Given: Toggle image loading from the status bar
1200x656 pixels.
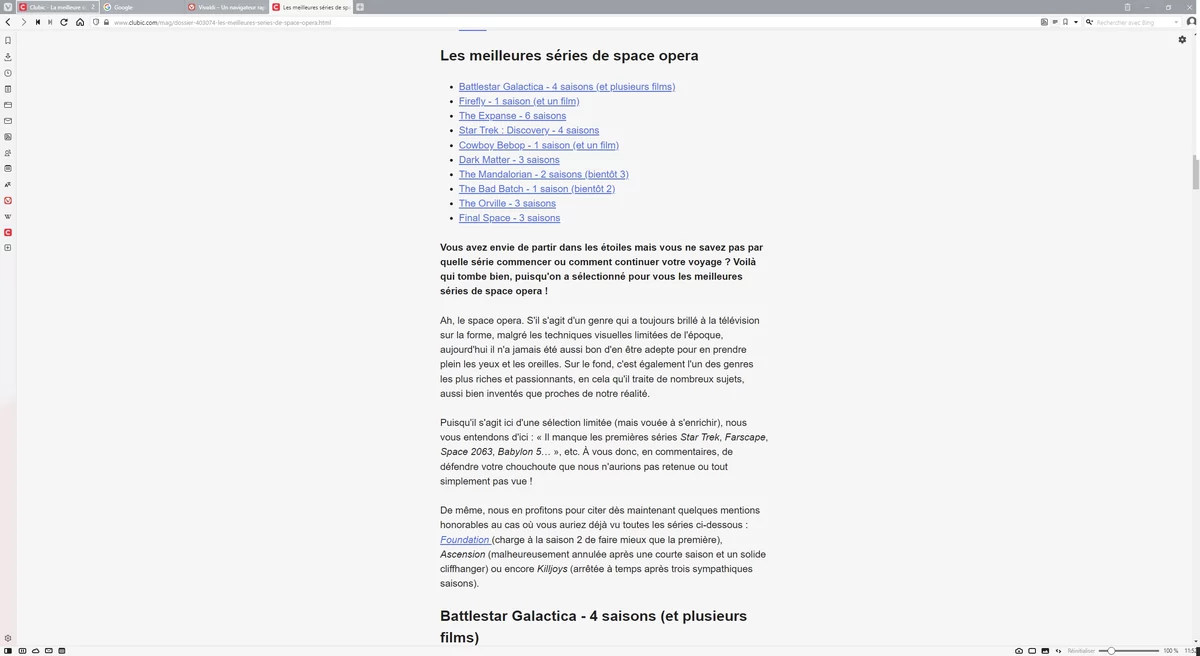Looking at the screenshot, I should 1045,651.
